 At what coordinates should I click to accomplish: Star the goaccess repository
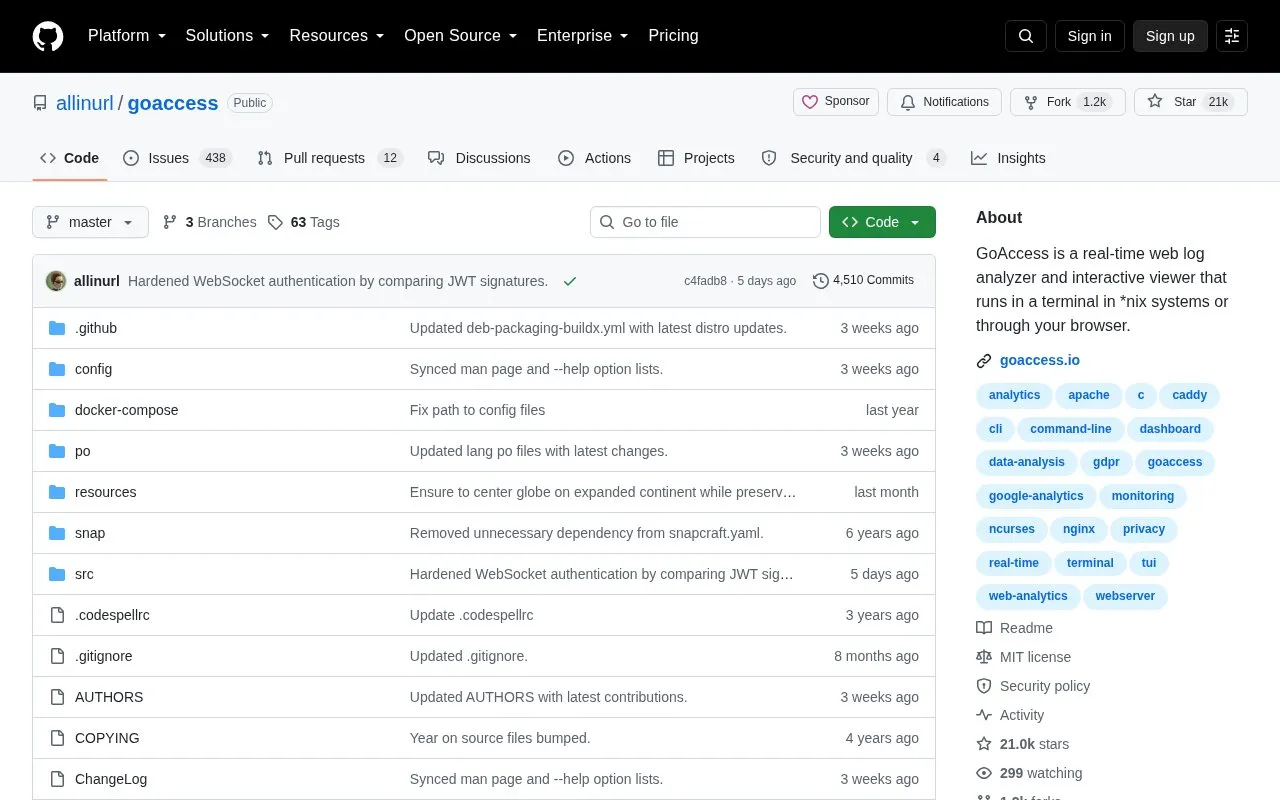(1191, 102)
